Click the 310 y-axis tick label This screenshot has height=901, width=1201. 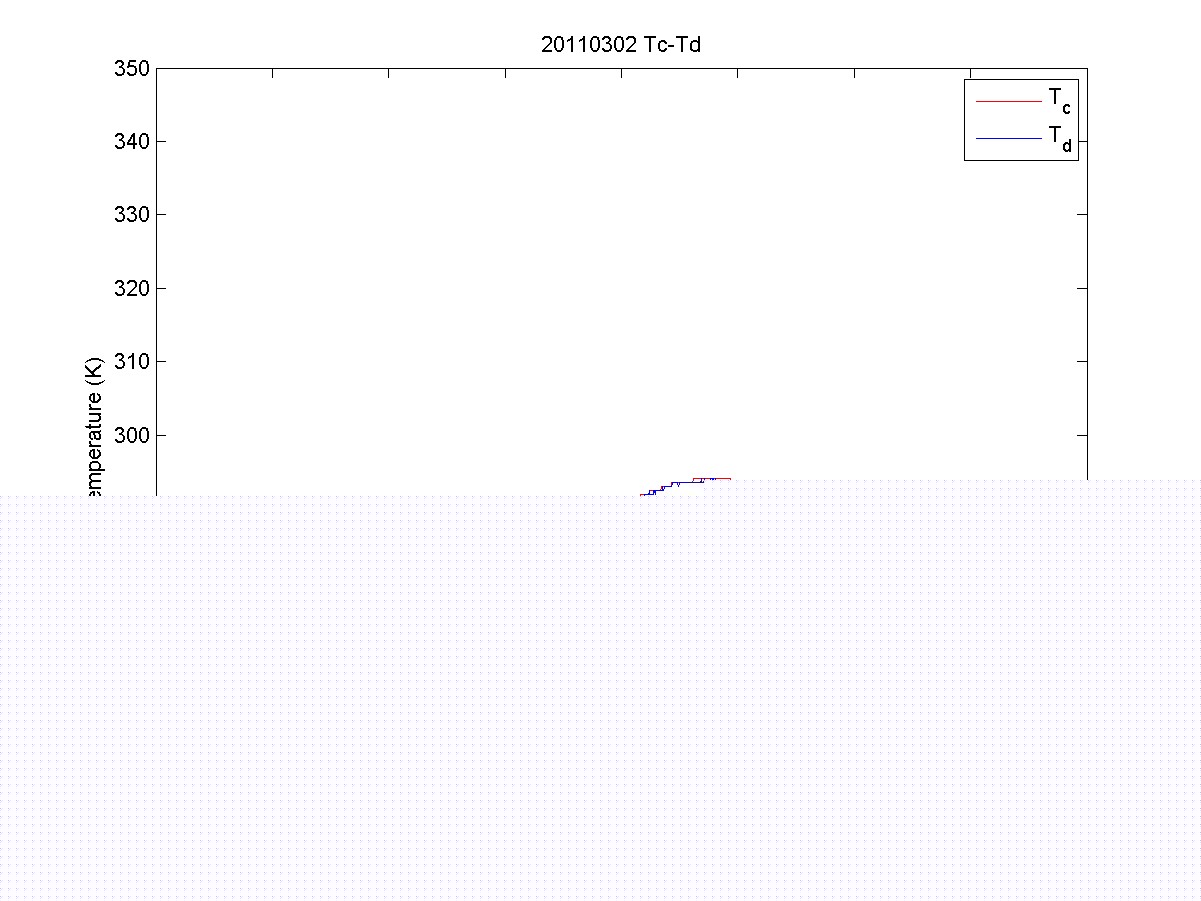click(x=131, y=361)
